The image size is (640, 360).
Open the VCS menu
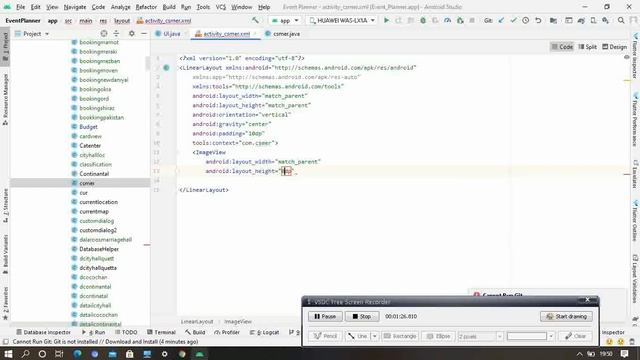(x=220, y=7)
